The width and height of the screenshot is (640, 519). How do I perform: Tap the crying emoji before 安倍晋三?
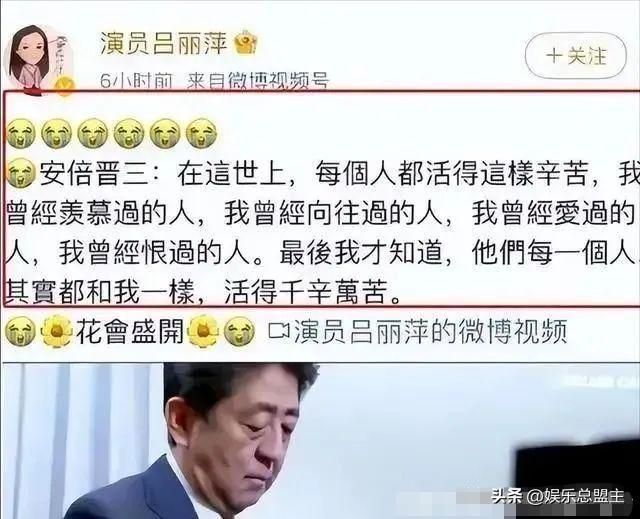coord(21,173)
